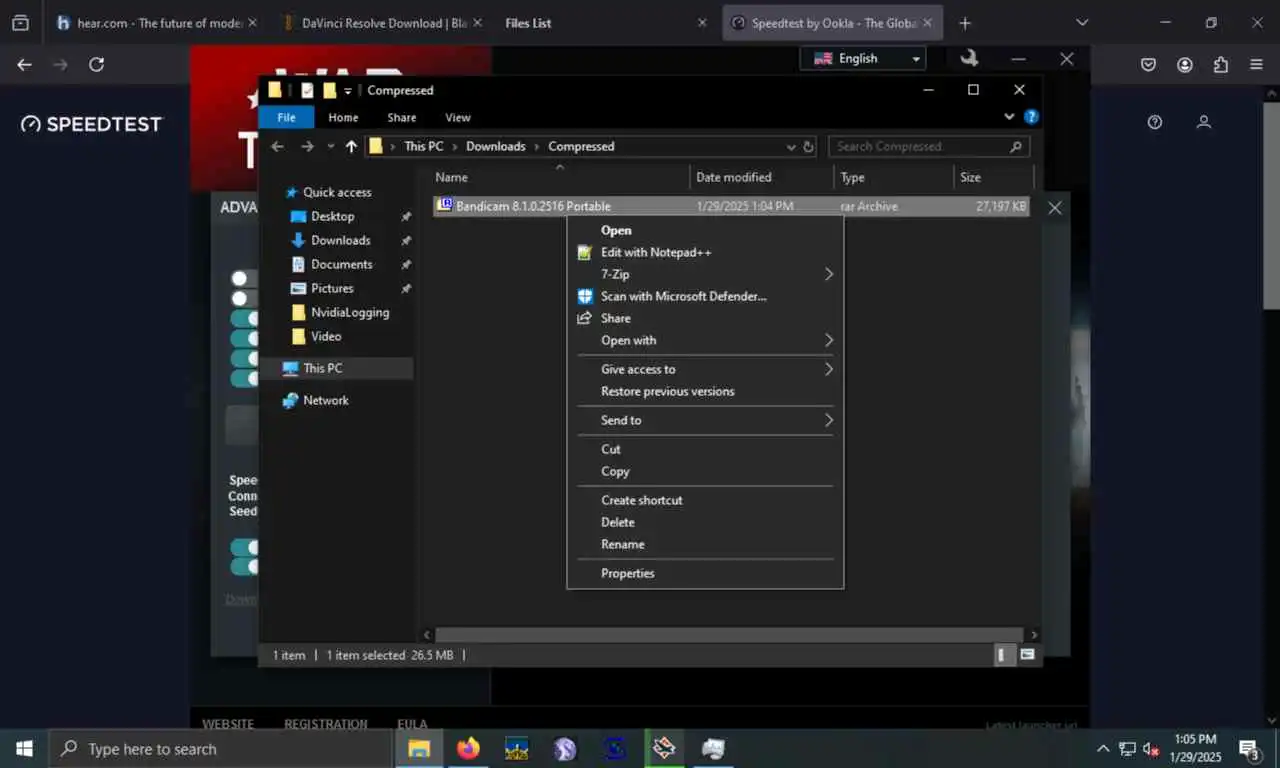The height and width of the screenshot is (768, 1280).
Task: Refresh the Compressed folder view
Action: pos(809,146)
